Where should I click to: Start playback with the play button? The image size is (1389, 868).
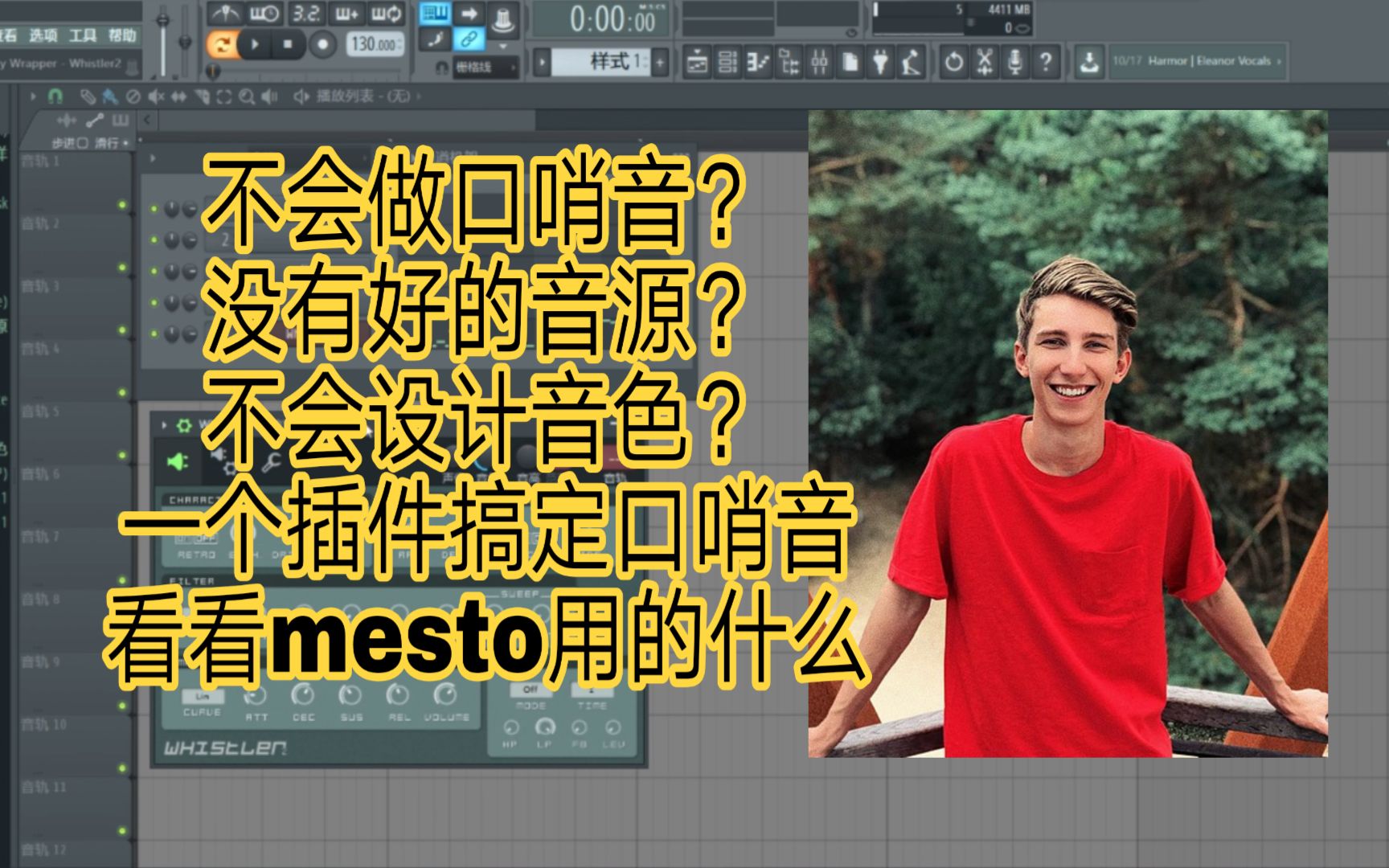tap(255, 44)
